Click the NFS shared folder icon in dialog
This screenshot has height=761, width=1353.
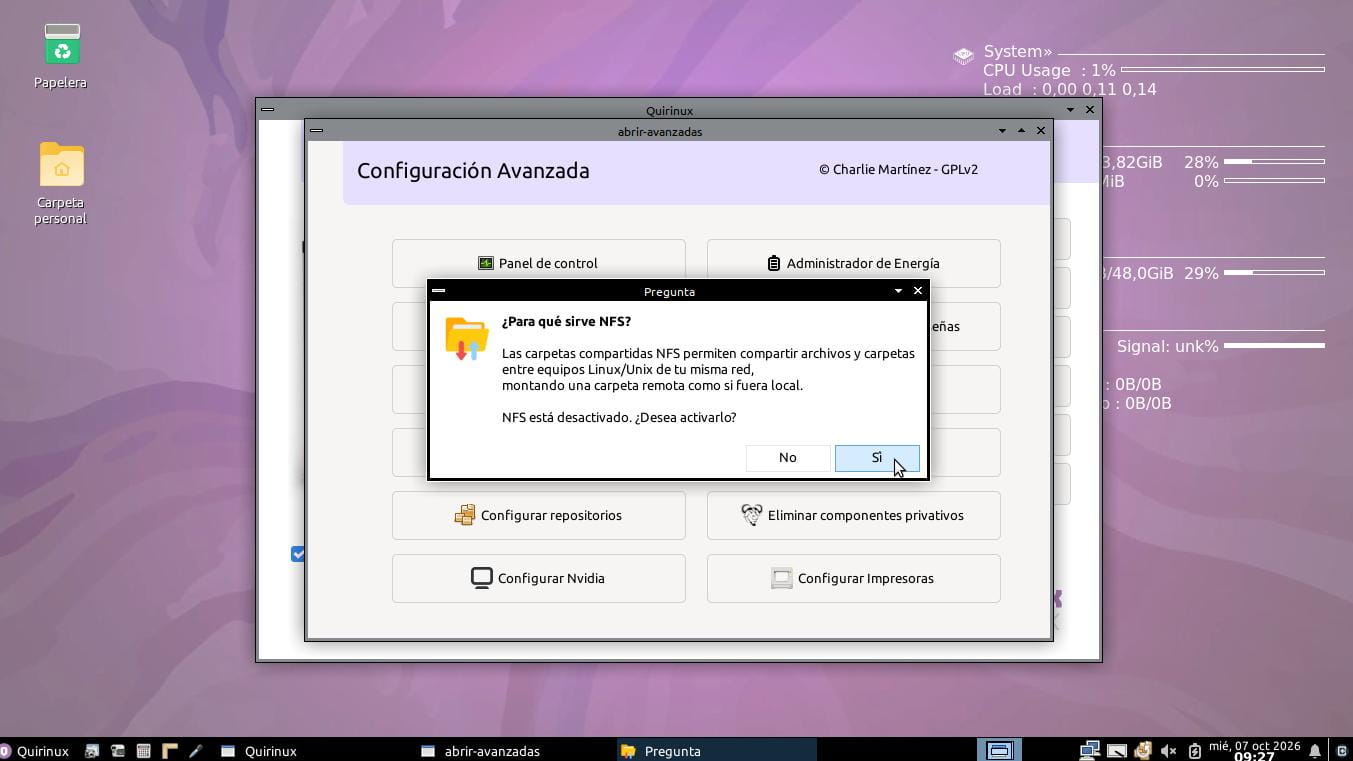(x=466, y=338)
